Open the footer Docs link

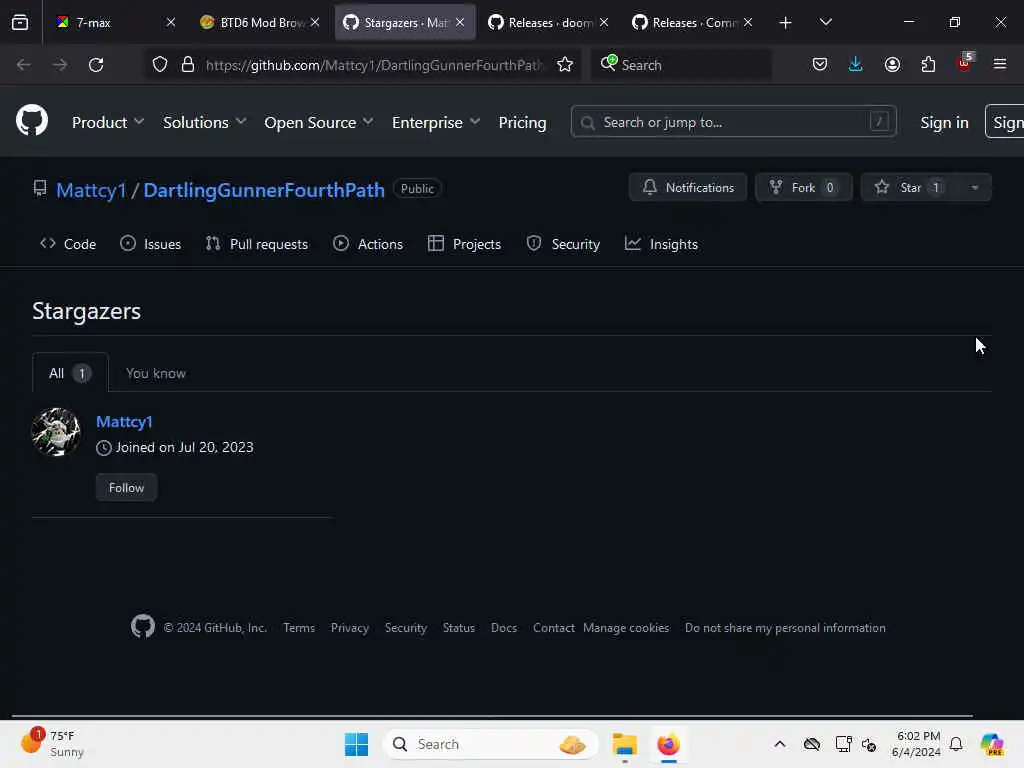coord(504,628)
